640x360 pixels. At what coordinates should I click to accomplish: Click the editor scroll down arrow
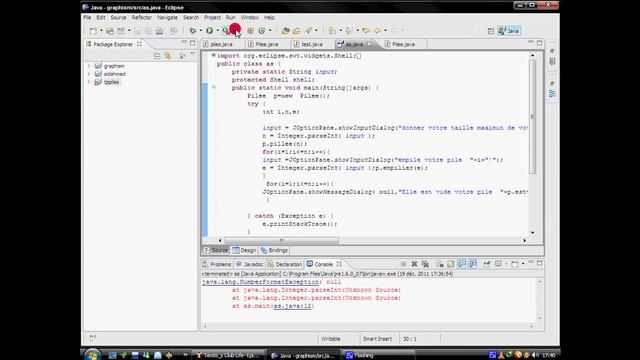pyautogui.click(x=532, y=233)
